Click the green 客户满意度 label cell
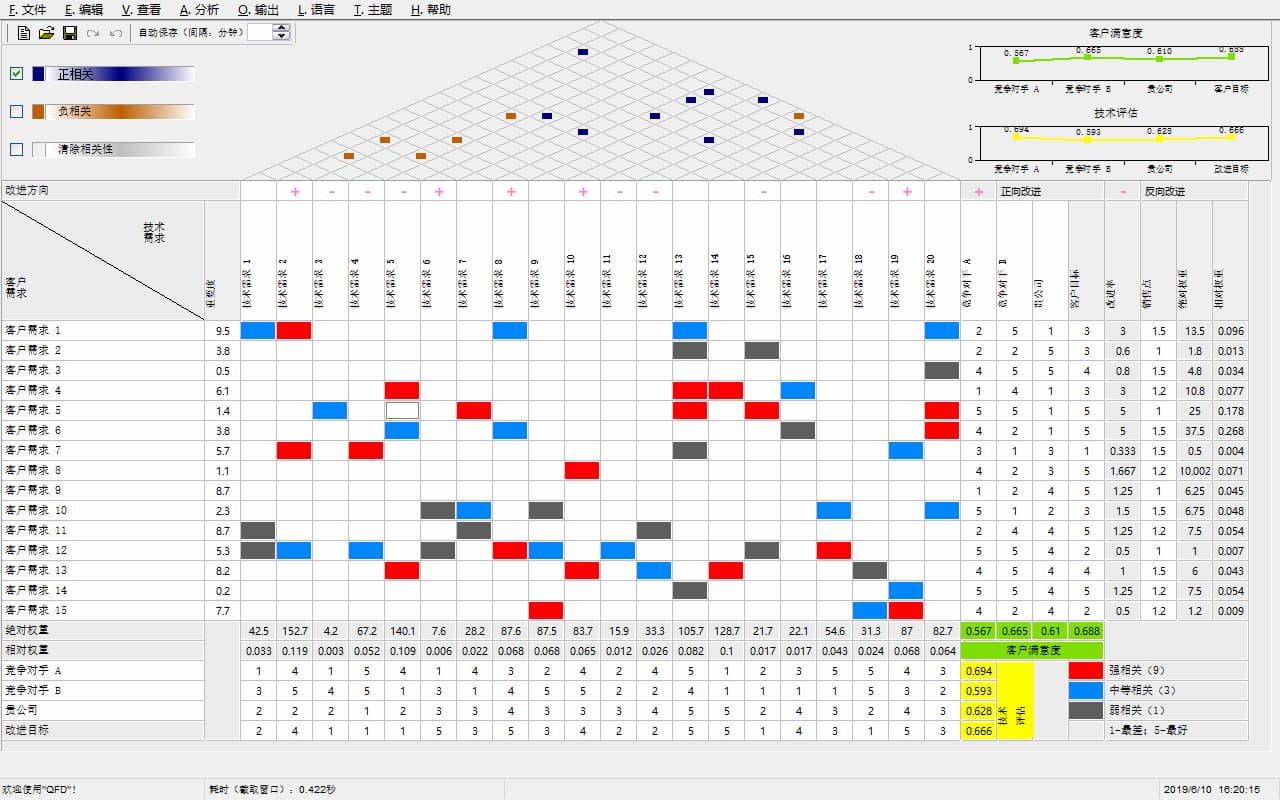This screenshot has height=800, width=1280. click(x=1032, y=650)
